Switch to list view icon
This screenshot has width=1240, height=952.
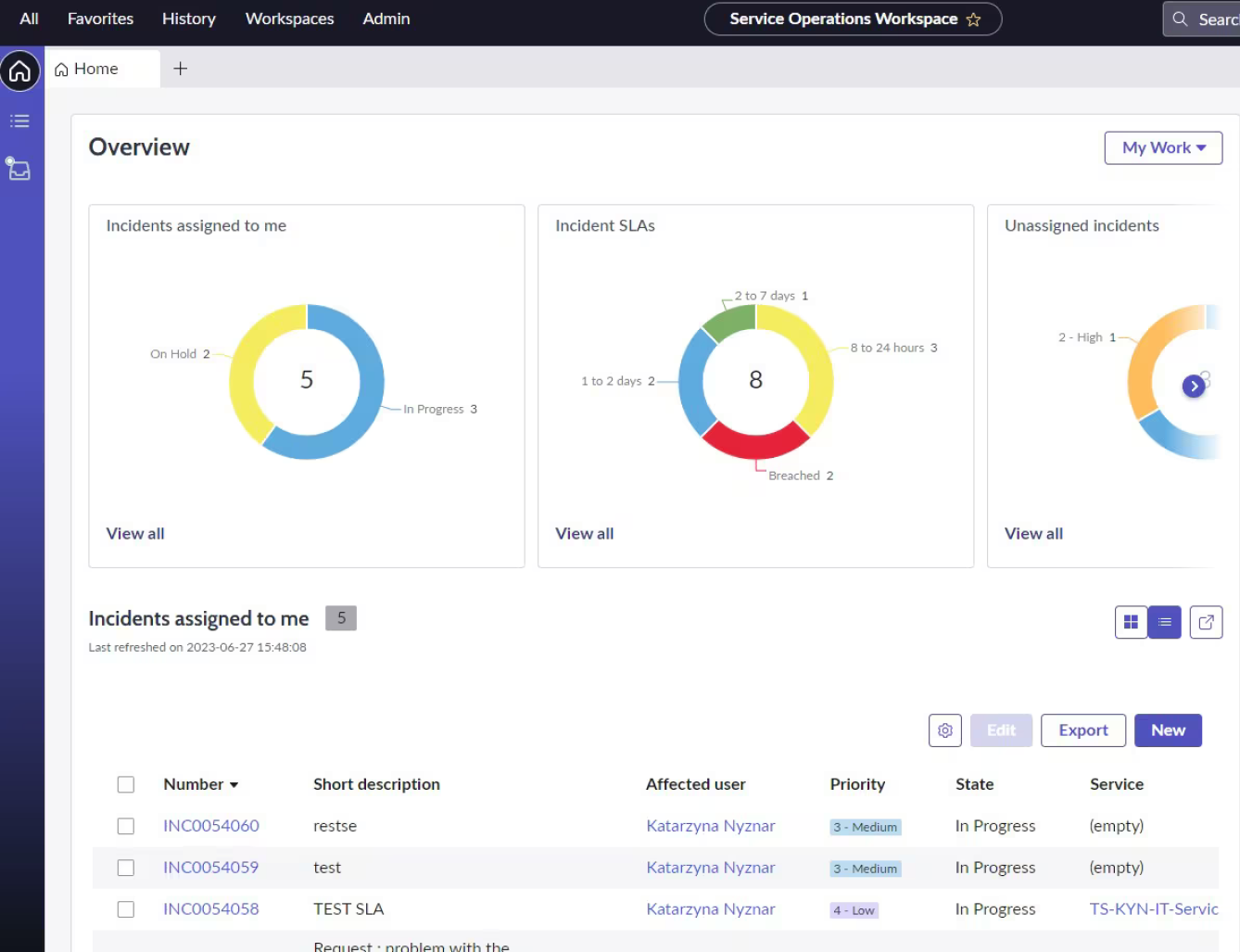1165,622
